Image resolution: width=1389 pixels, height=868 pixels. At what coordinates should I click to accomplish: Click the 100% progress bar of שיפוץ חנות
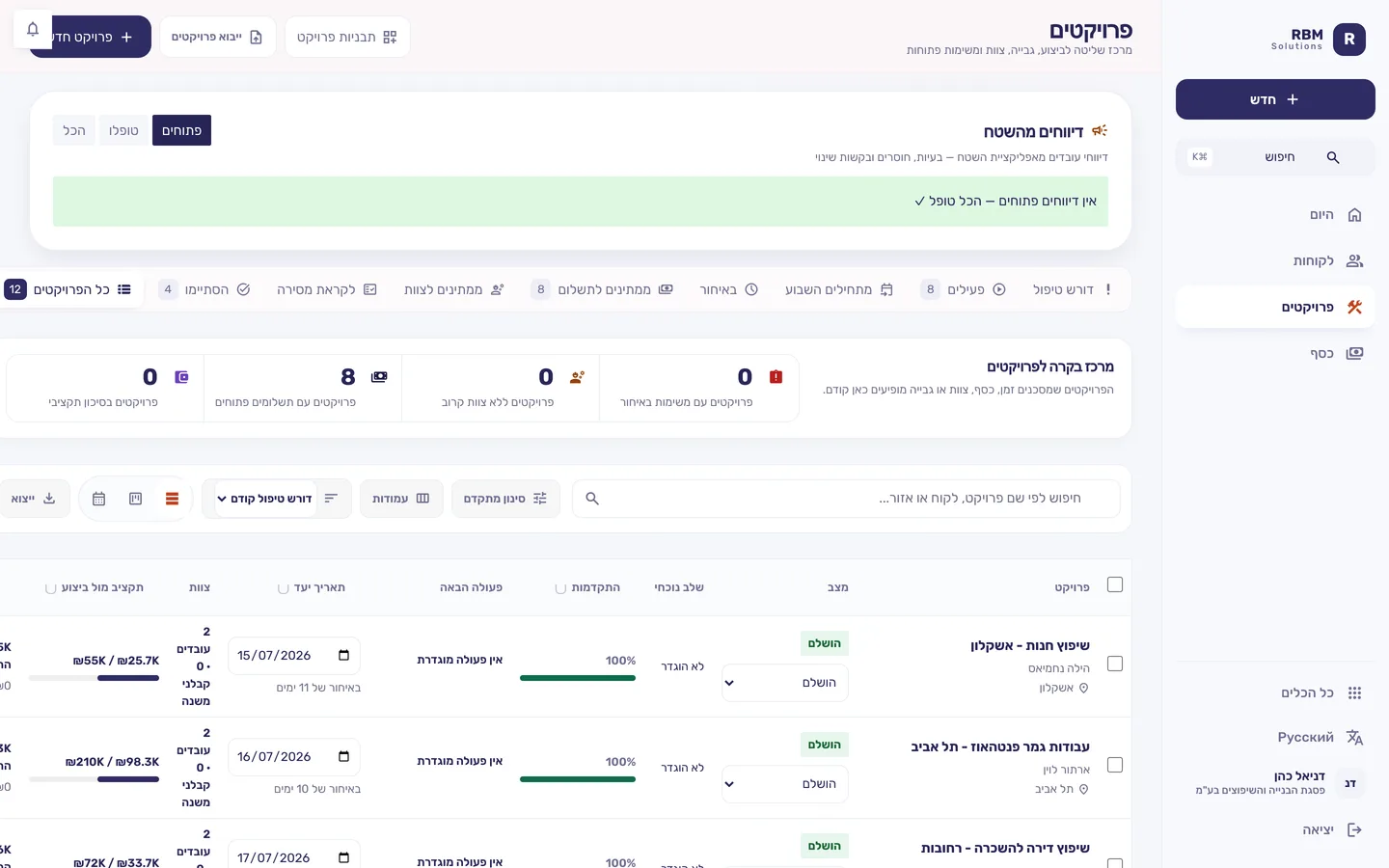(578, 678)
